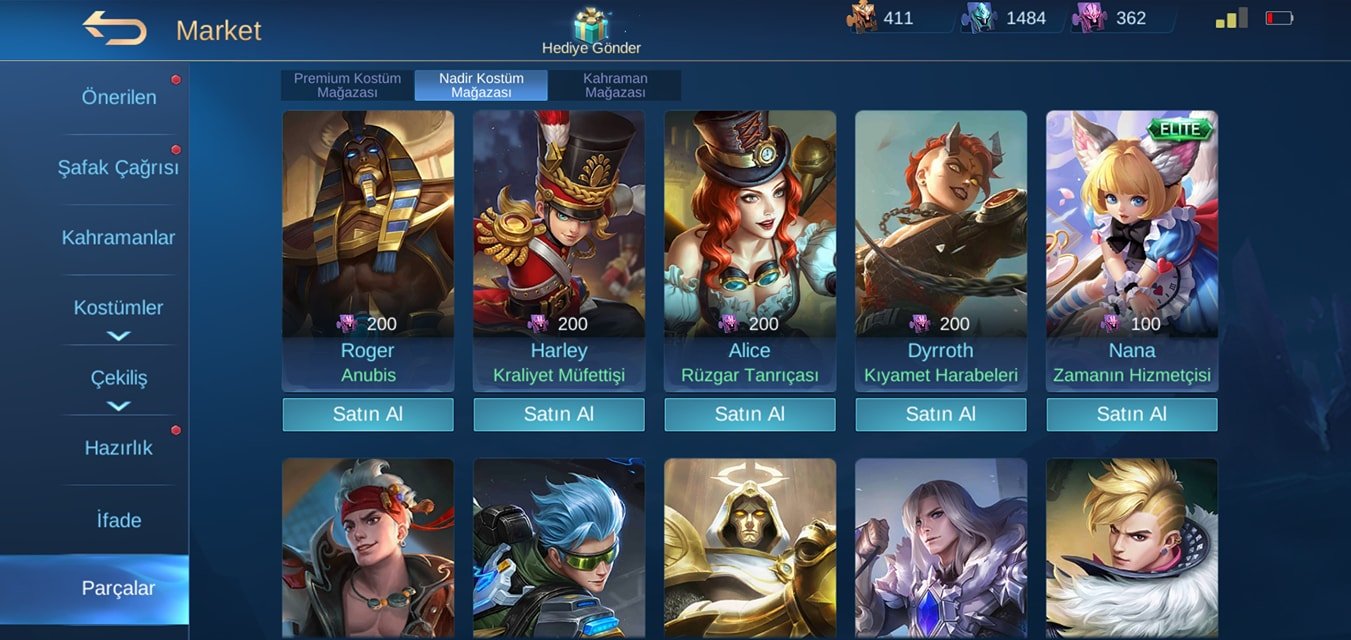
Task: Select the 1484 fragment counter icon
Action: pos(979,18)
